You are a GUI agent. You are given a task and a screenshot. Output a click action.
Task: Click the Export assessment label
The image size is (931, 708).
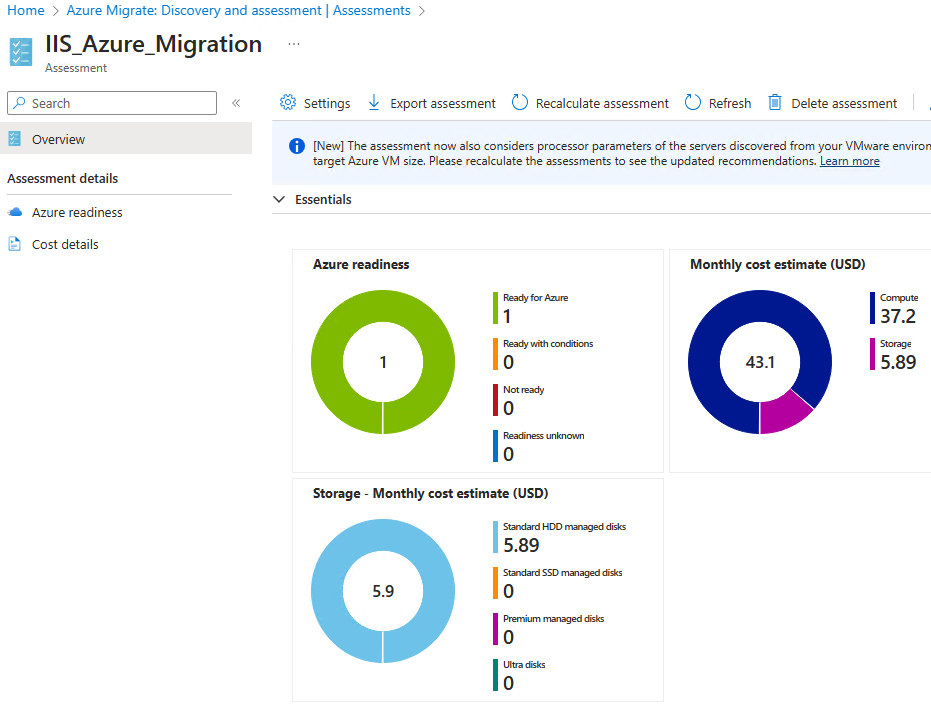pos(443,103)
